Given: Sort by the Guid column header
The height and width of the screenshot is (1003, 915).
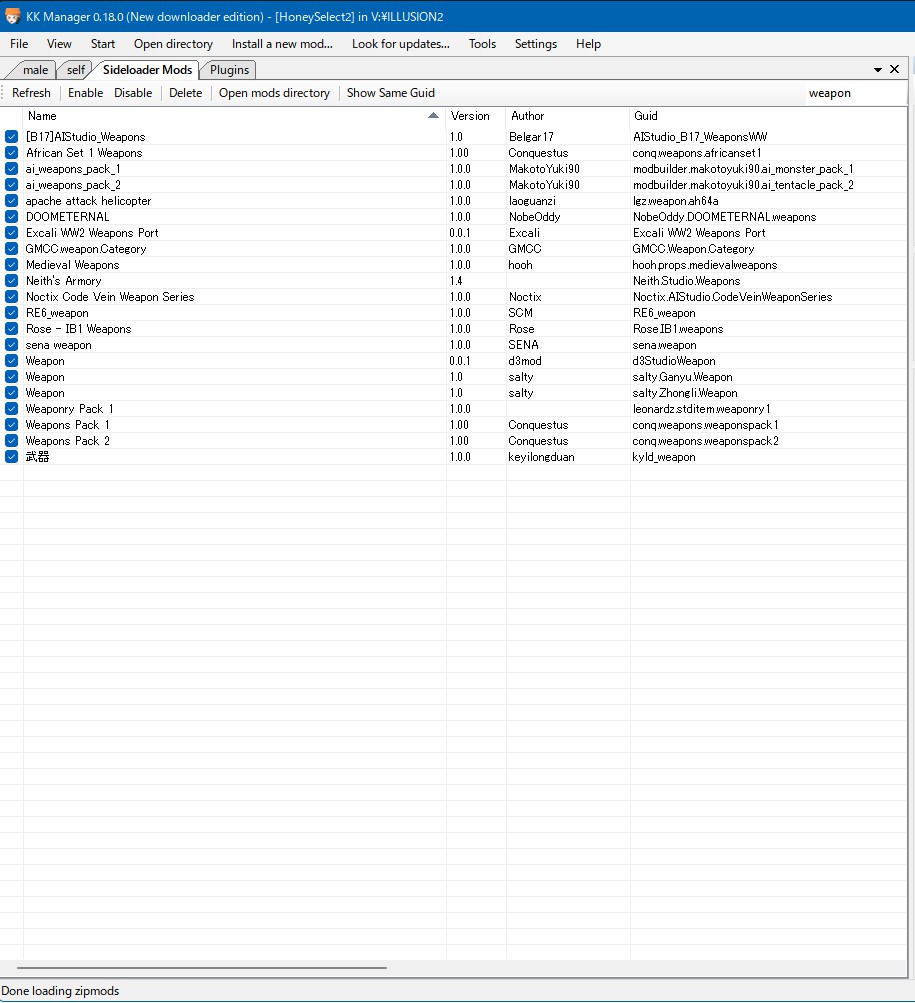Looking at the screenshot, I should pos(768,116).
